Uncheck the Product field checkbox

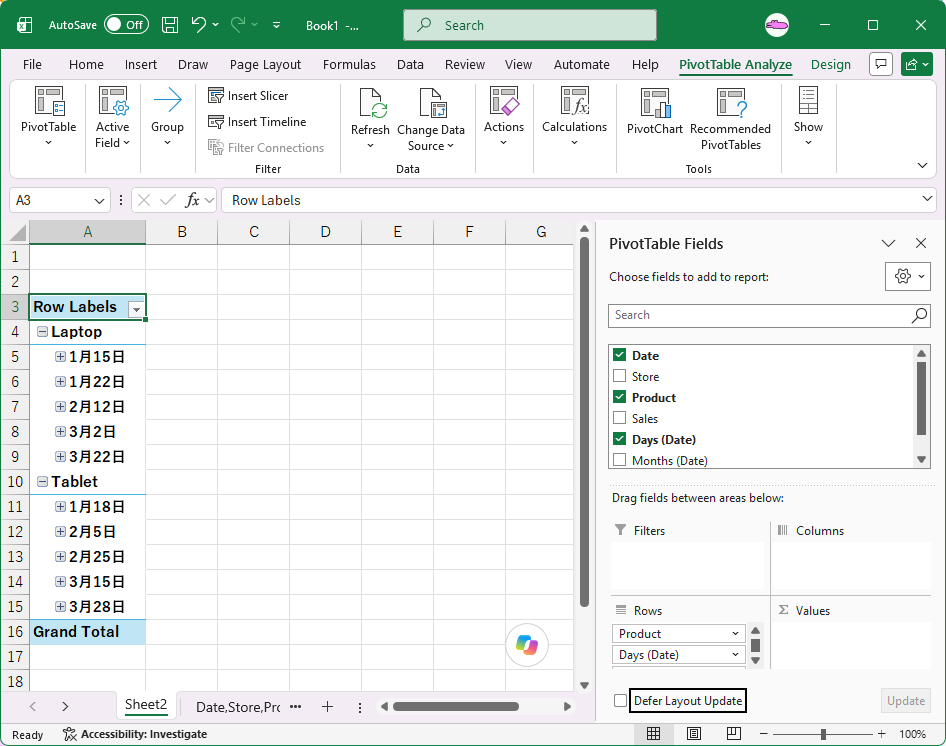619,397
